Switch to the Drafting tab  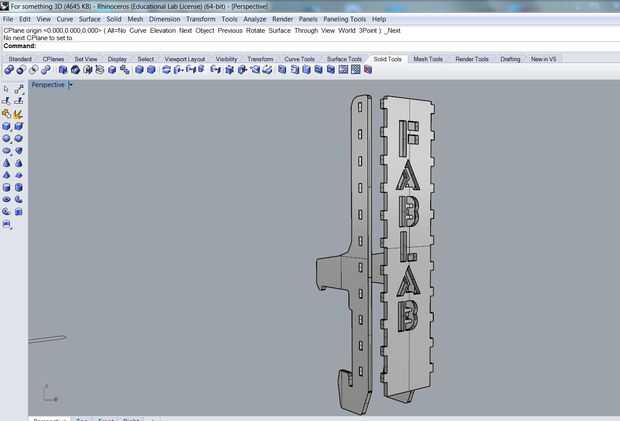click(x=510, y=59)
